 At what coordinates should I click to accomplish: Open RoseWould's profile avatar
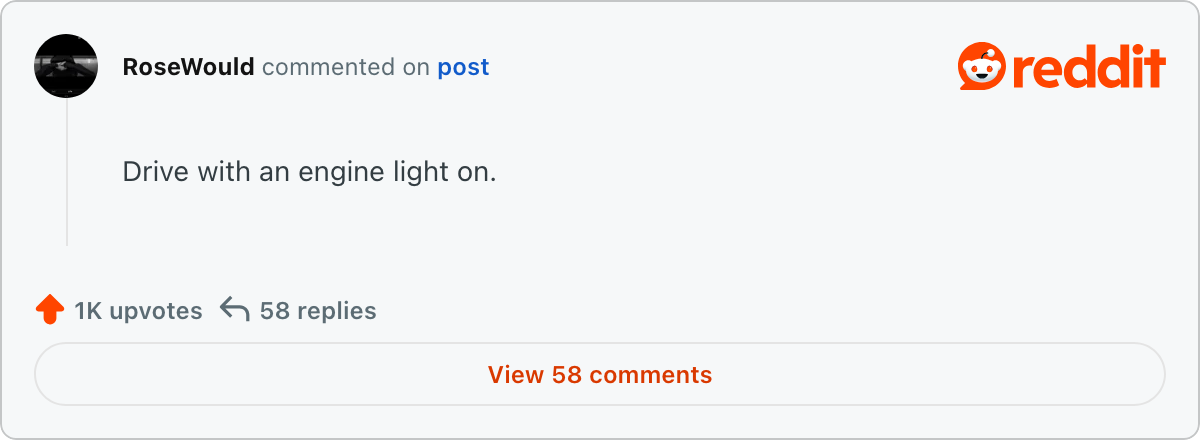pos(66,66)
